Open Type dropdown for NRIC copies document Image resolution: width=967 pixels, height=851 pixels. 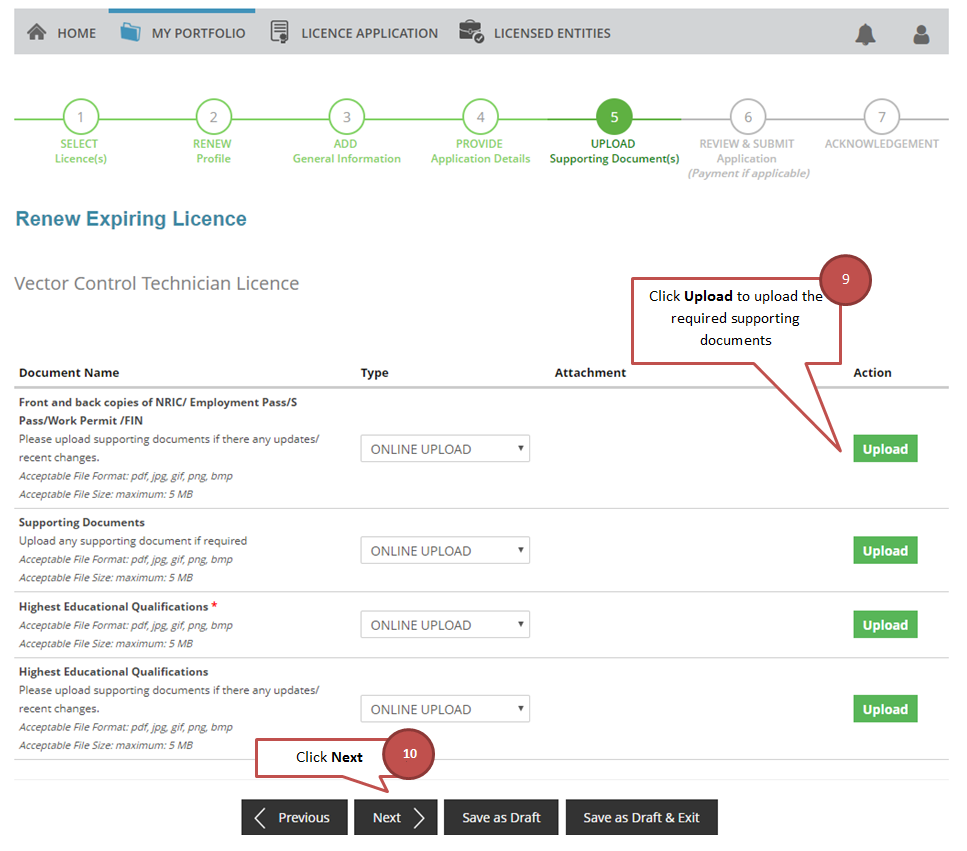click(445, 449)
